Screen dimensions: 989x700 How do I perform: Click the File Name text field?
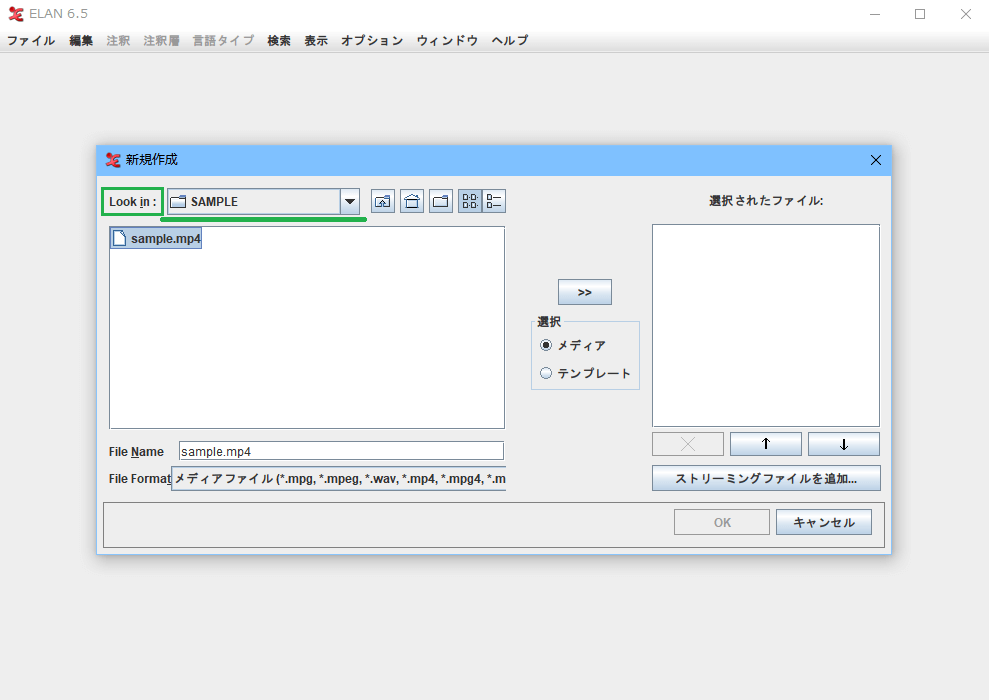pyautogui.click(x=341, y=451)
